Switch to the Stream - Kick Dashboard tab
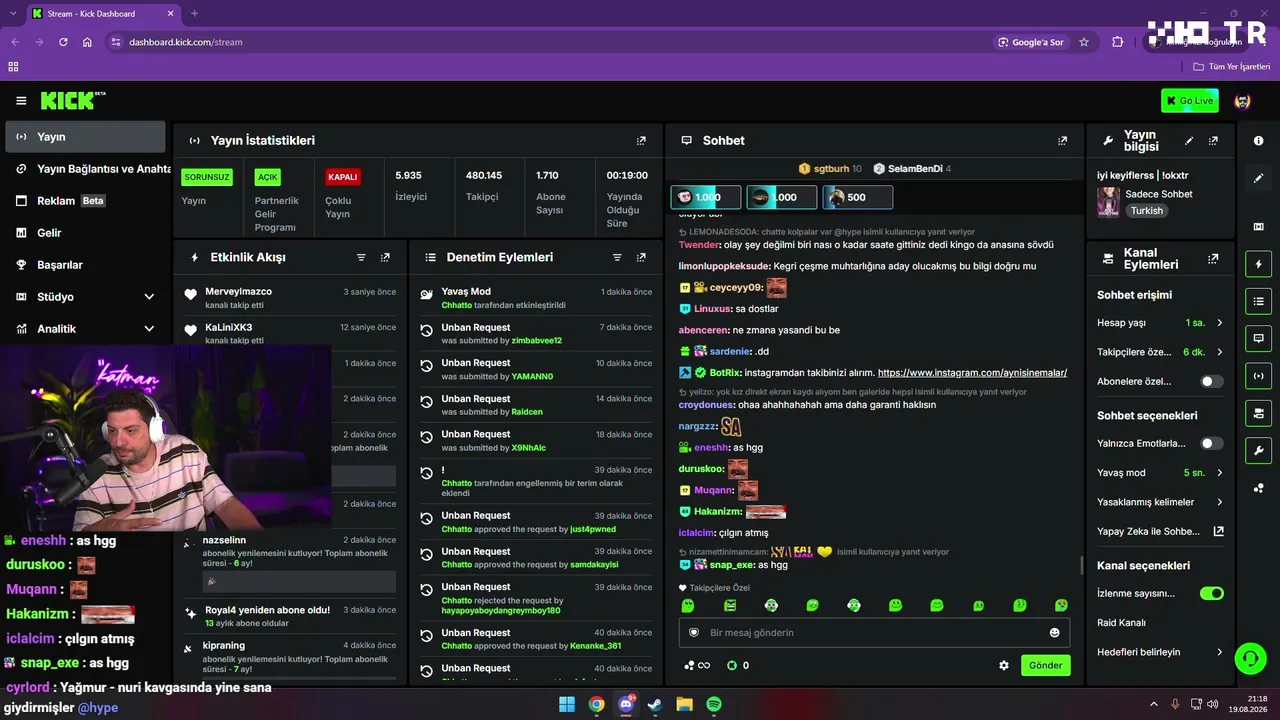1280x720 pixels. point(103,14)
